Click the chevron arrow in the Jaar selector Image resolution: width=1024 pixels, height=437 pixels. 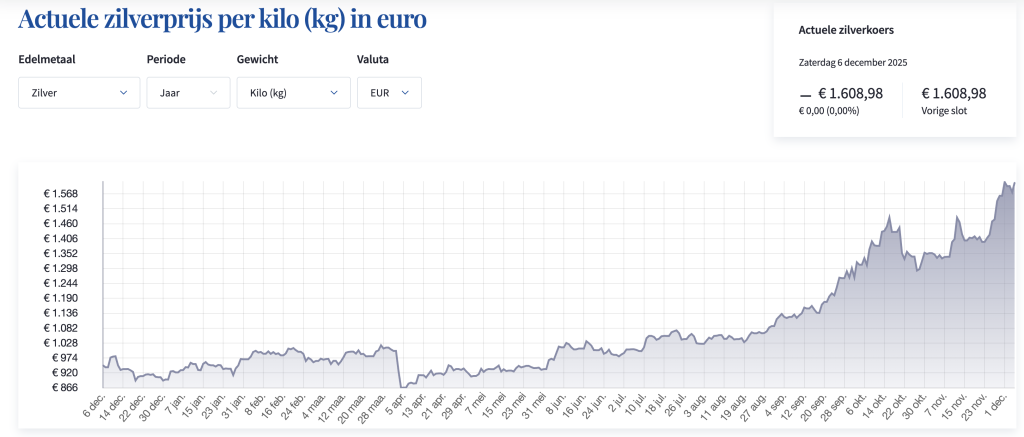tap(213, 93)
